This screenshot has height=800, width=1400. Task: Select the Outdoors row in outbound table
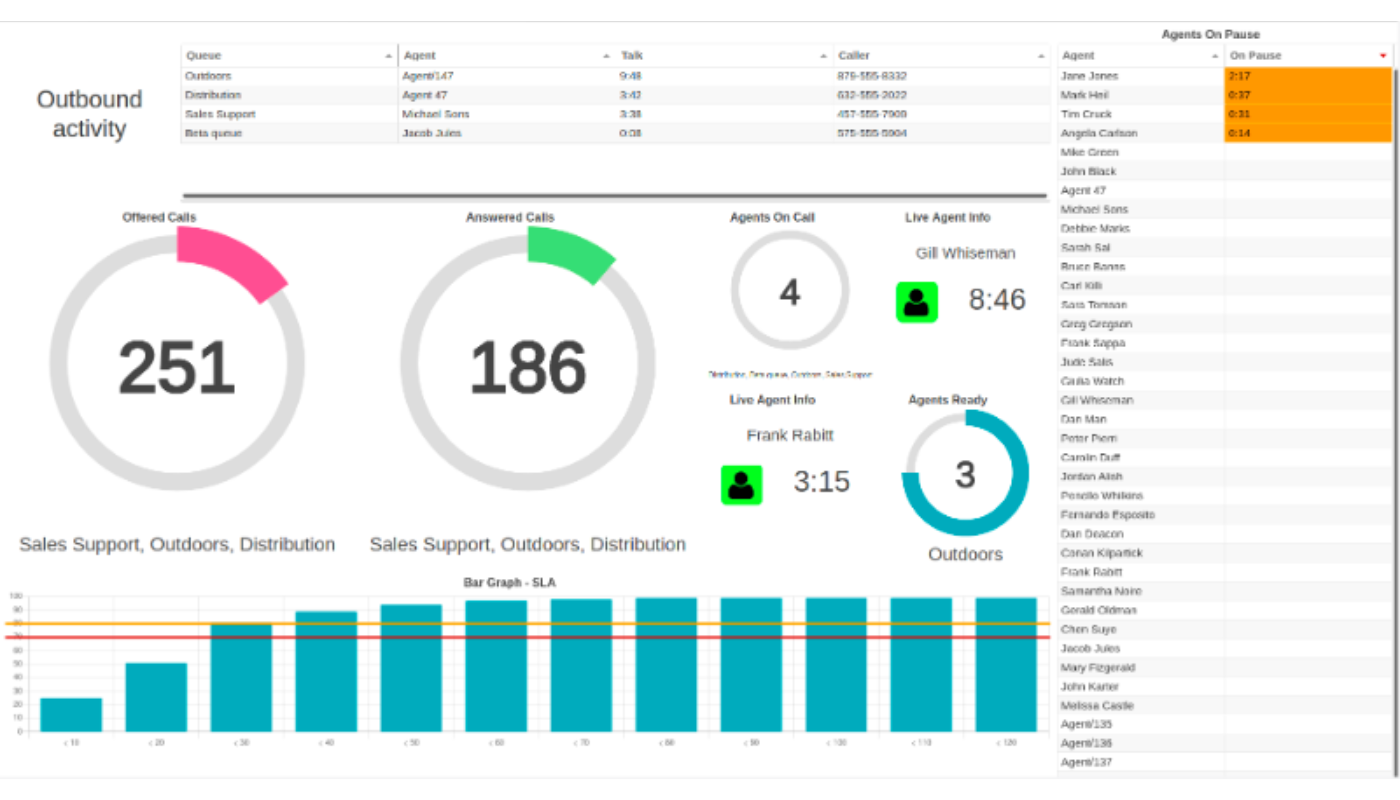208,76
